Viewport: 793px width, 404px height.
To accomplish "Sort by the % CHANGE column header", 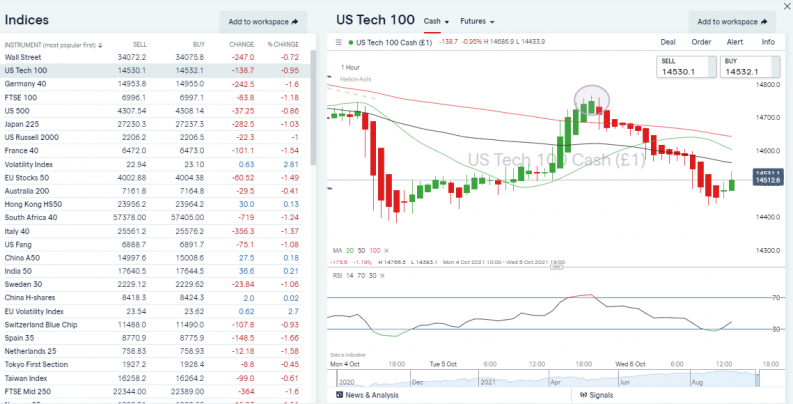I will click(283, 44).
